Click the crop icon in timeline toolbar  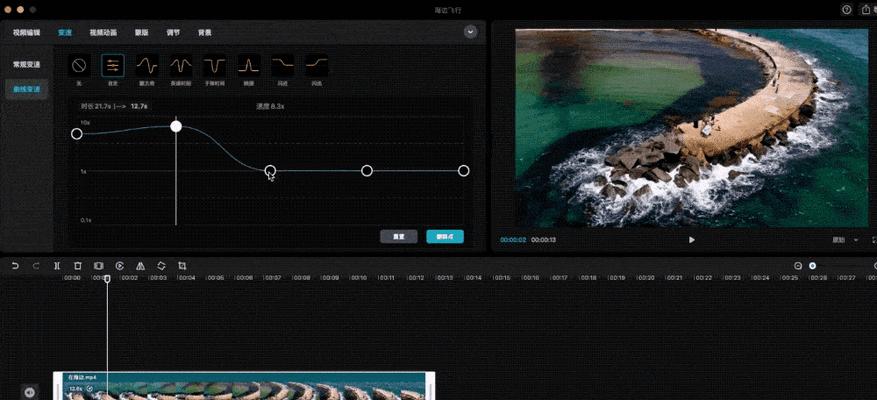point(182,266)
